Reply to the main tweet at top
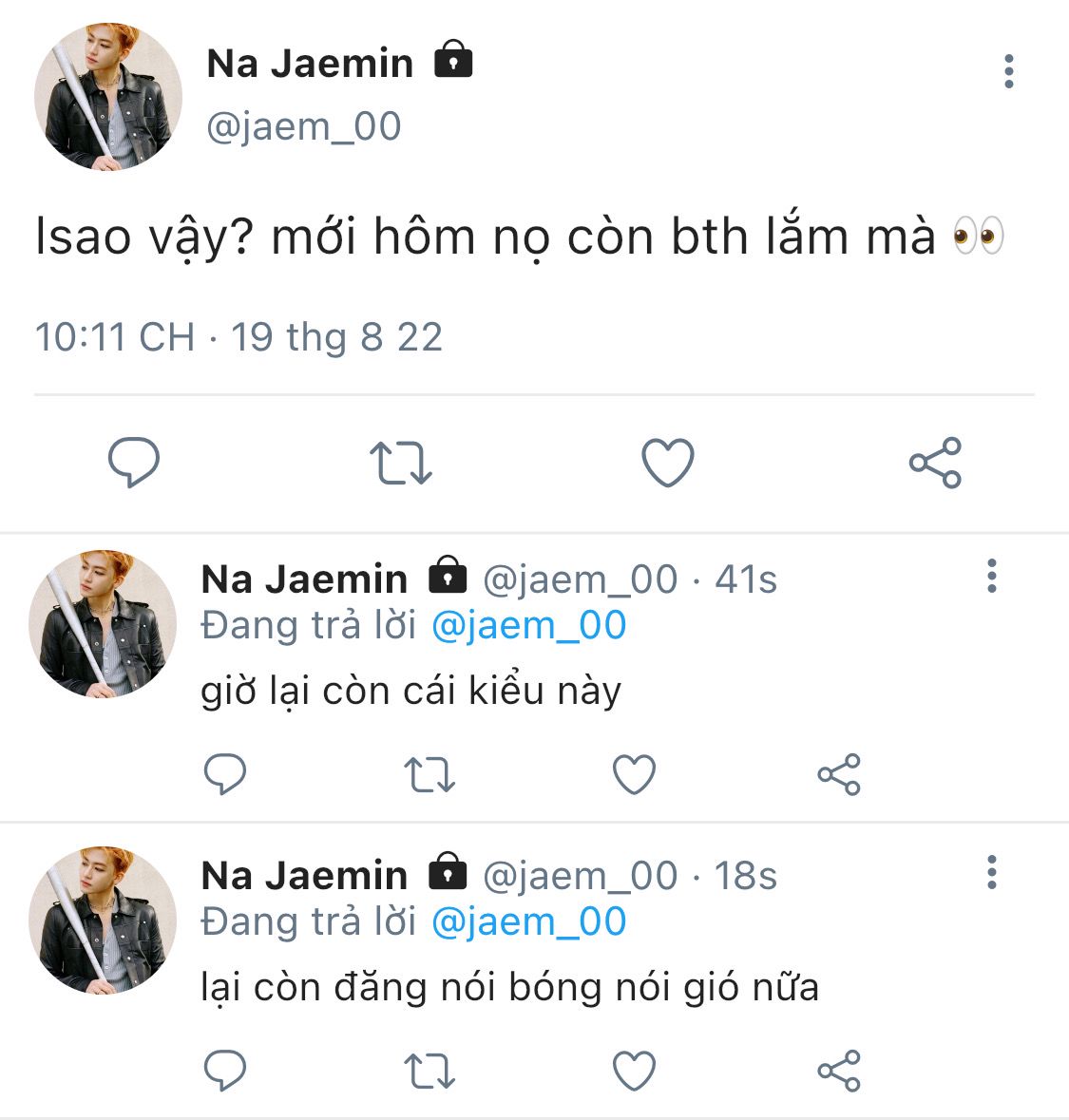1069x1120 pixels. [133, 464]
